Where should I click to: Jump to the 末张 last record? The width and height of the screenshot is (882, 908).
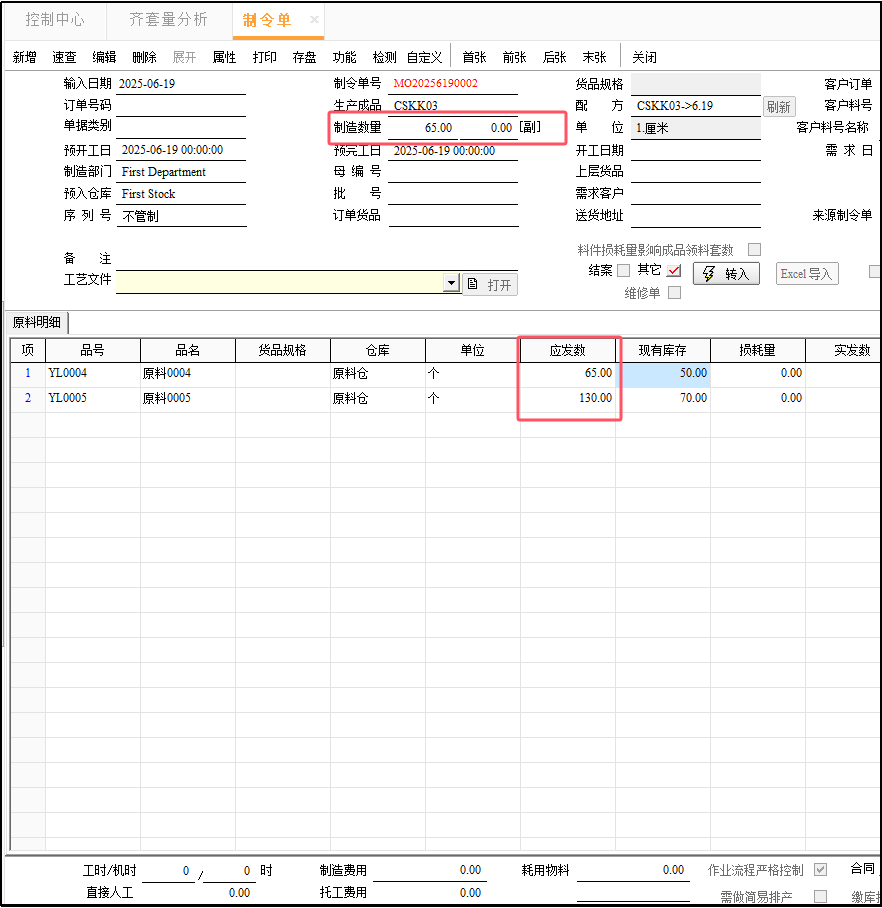click(x=595, y=57)
